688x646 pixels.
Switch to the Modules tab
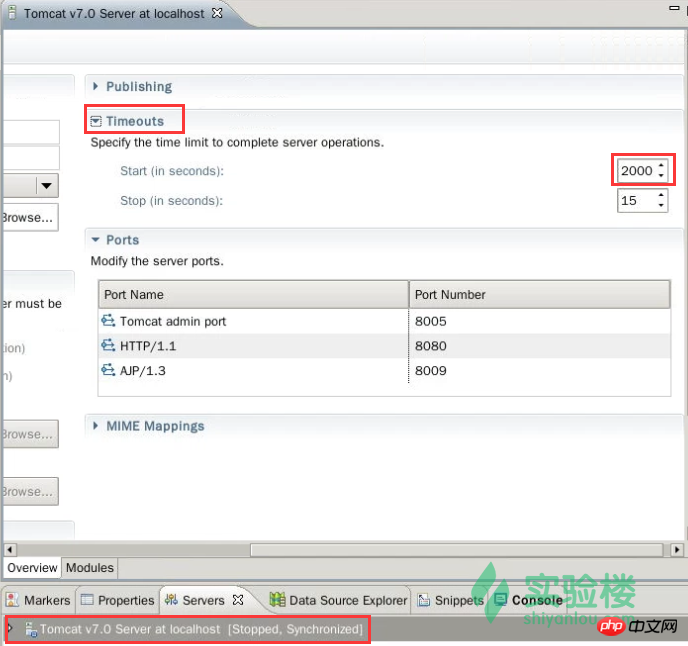pos(90,567)
